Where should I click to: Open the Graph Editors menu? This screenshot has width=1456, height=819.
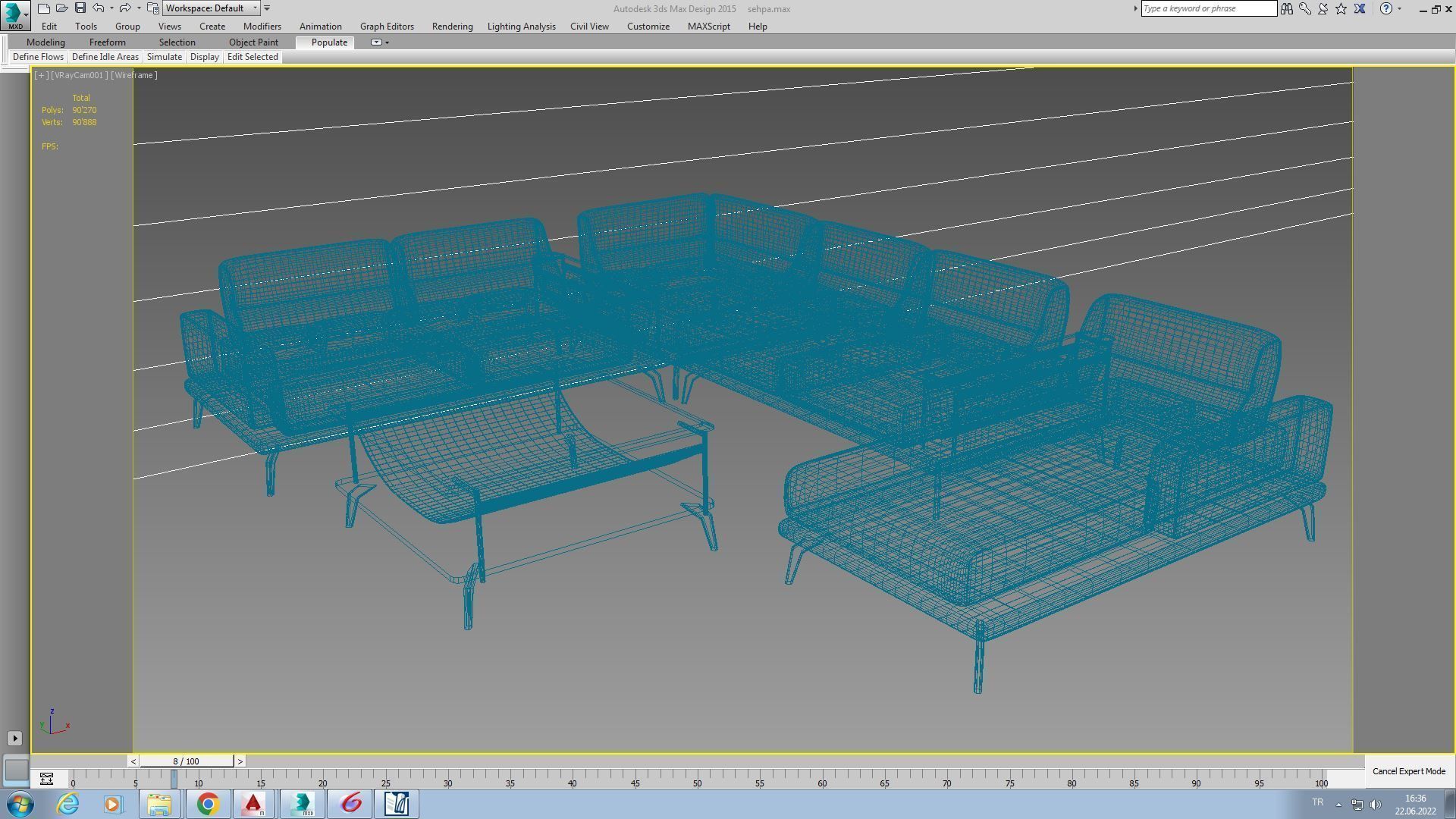point(387,27)
